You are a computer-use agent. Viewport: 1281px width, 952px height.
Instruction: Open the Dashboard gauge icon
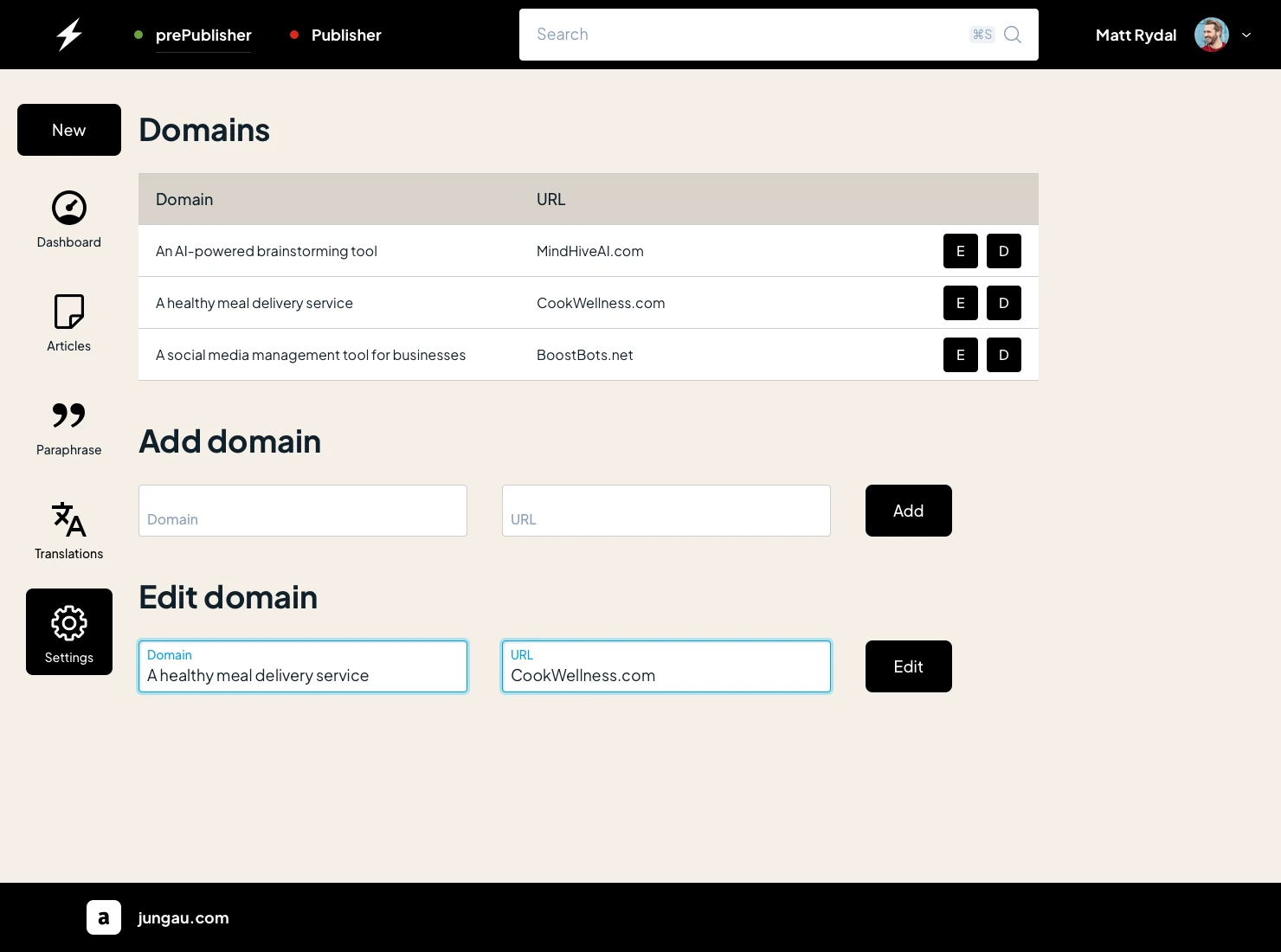pos(69,208)
